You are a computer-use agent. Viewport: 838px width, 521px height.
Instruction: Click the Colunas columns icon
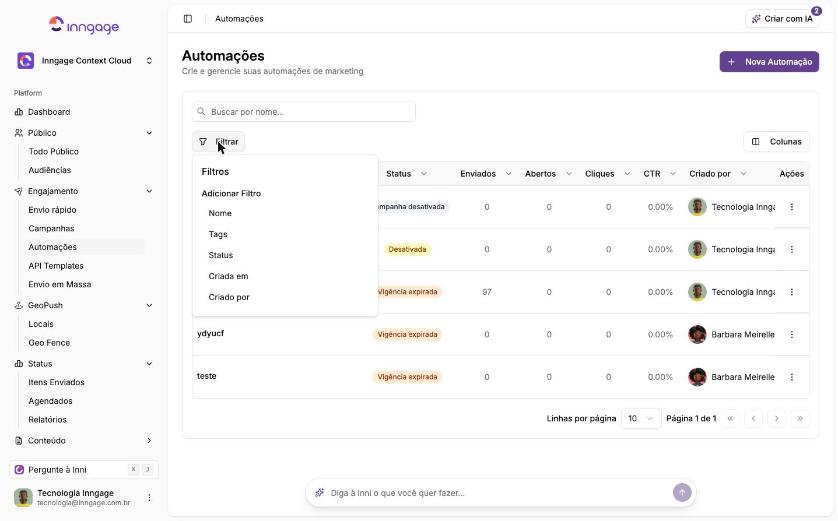[x=756, y=142]
